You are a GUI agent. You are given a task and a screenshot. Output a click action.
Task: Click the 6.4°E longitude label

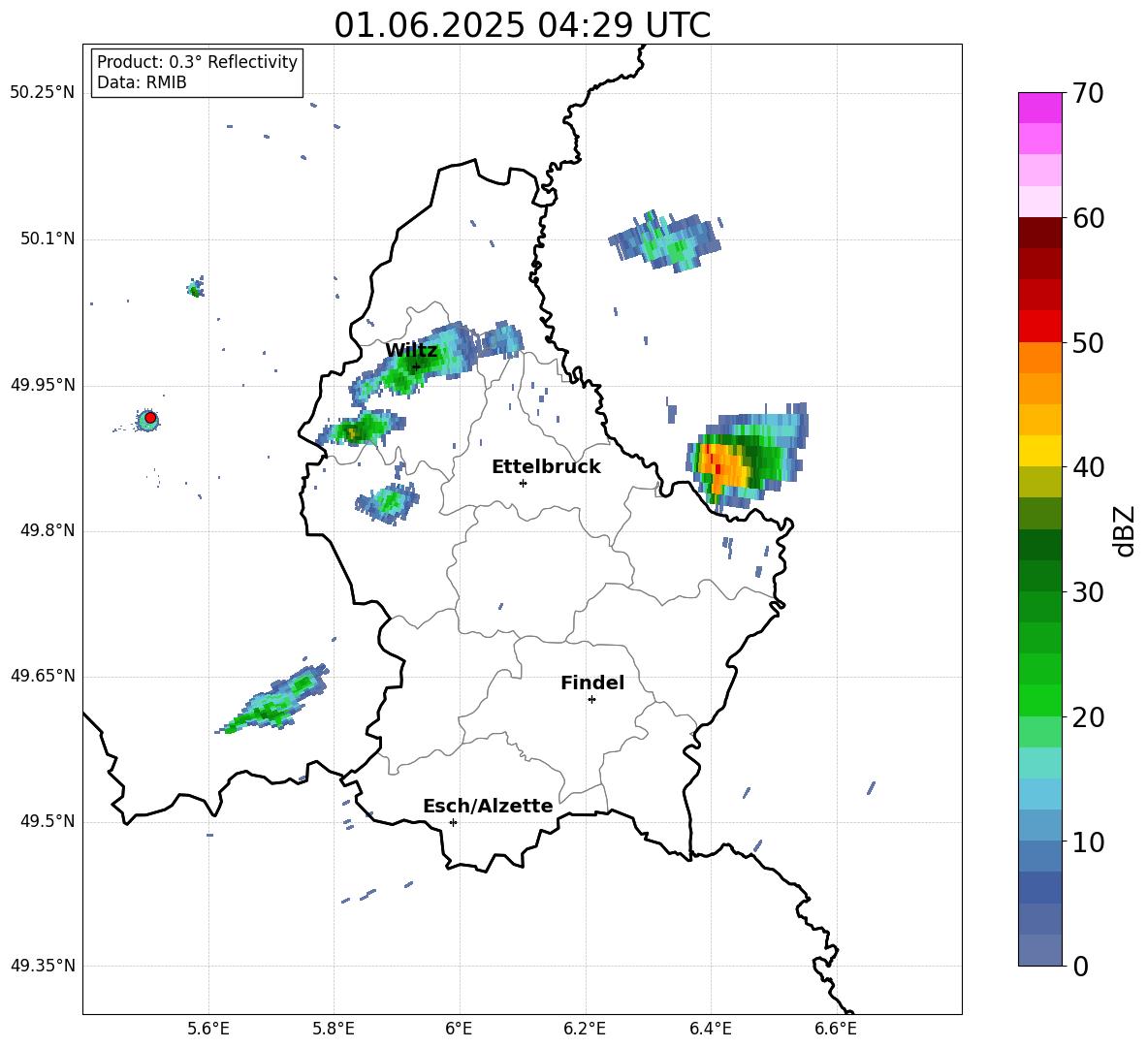click(710, 1029)
